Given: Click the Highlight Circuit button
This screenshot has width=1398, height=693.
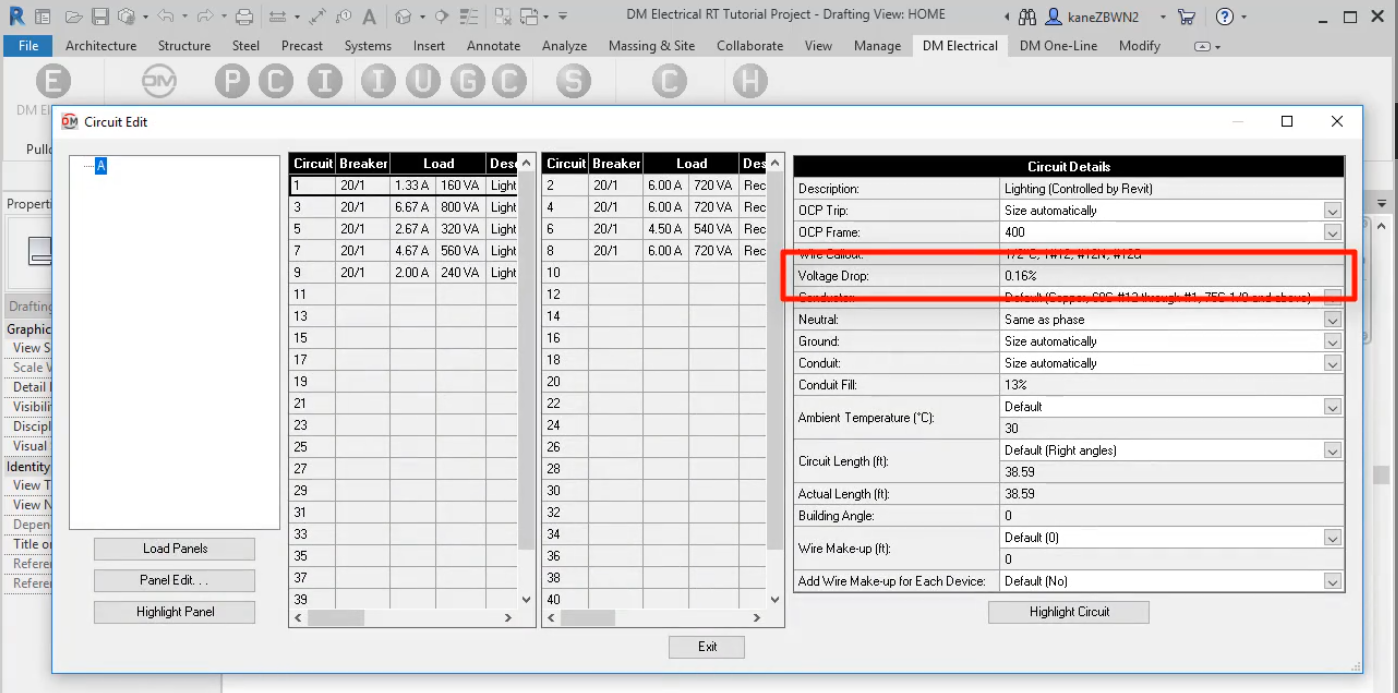Looking at the screenshot, I should point(1069,612).
